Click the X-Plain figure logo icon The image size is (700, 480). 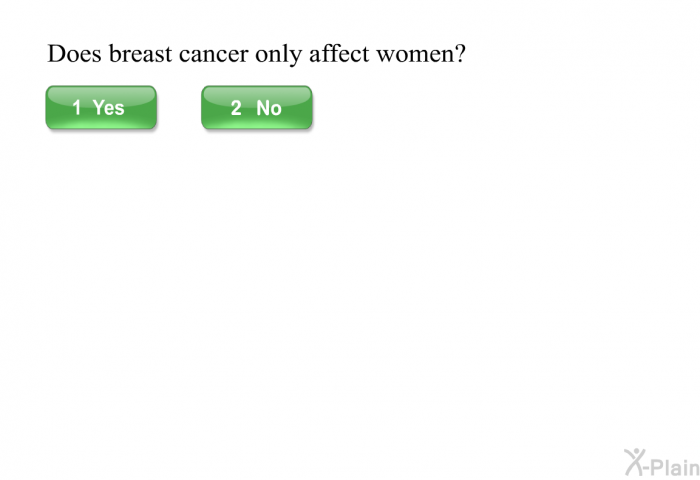click(x=634, y=462)
